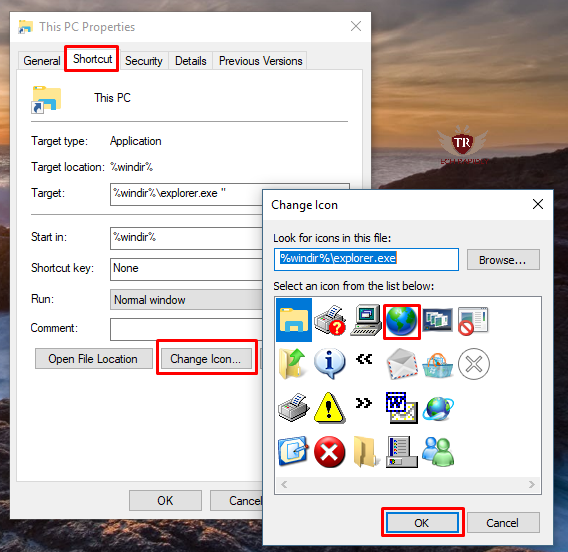Click the Change Icon... button
568x552 pixels.
[206, 359]
